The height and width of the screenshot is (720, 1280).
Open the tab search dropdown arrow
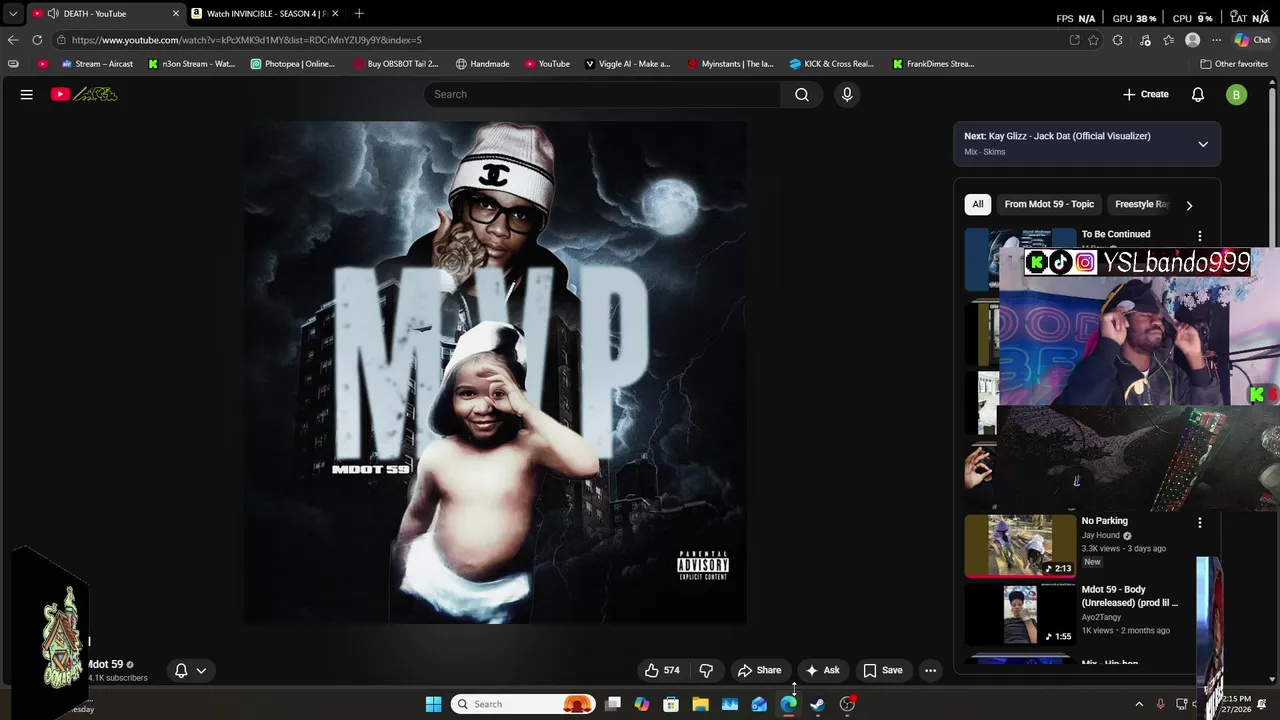[x=13, y=14]
